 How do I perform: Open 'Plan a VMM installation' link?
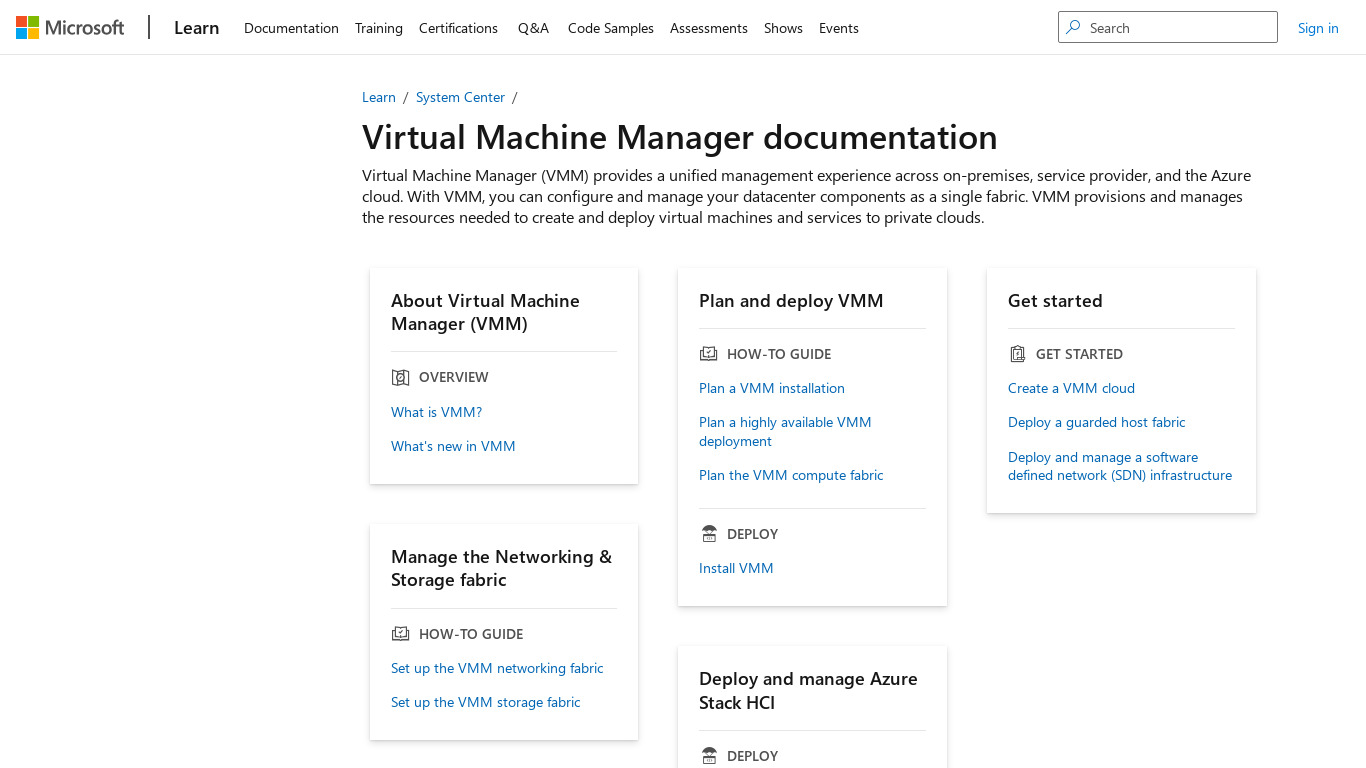pos(772,388)
